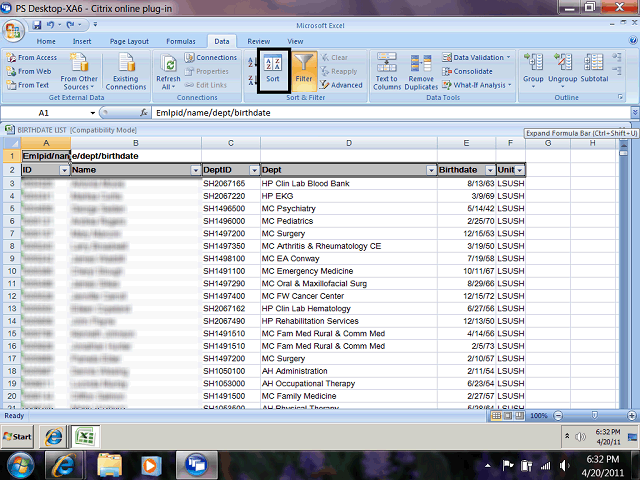The height and width of the screenshot is (480, 640).
Task: Click Subtotal button
Action: pyautogui.click(x=594, y=70)
